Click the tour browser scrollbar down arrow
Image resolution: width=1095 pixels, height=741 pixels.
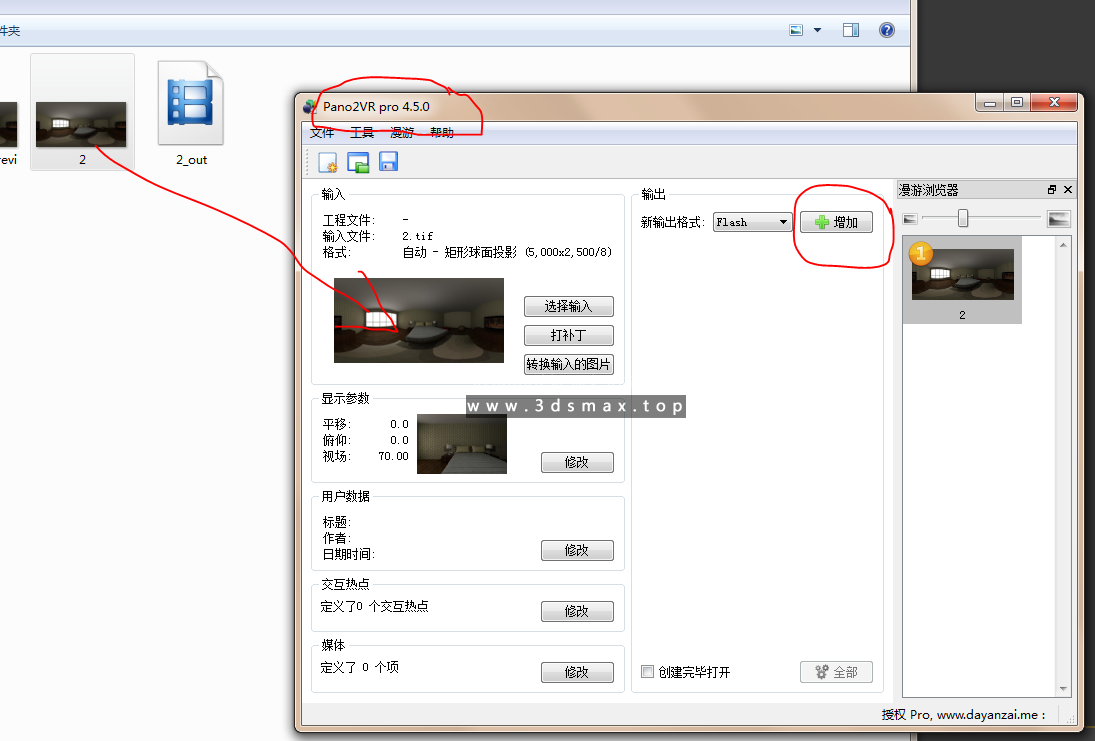pyautogui.click(x=1063, y=689)
